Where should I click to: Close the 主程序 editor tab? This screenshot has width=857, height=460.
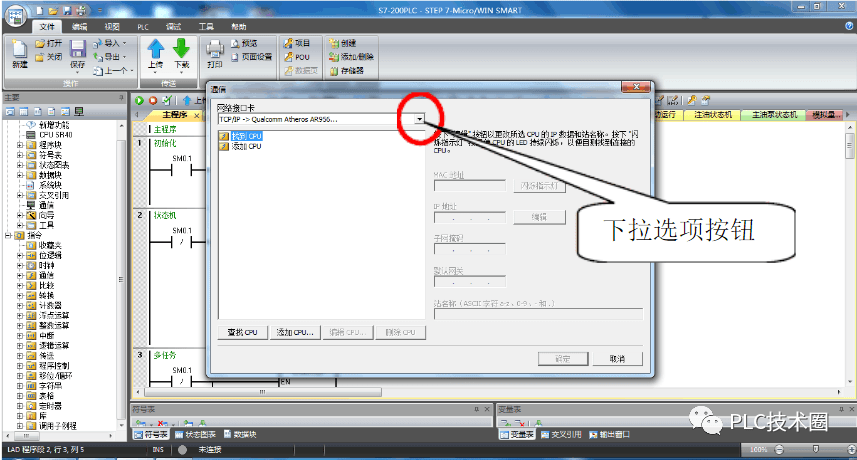pos(197,115)
